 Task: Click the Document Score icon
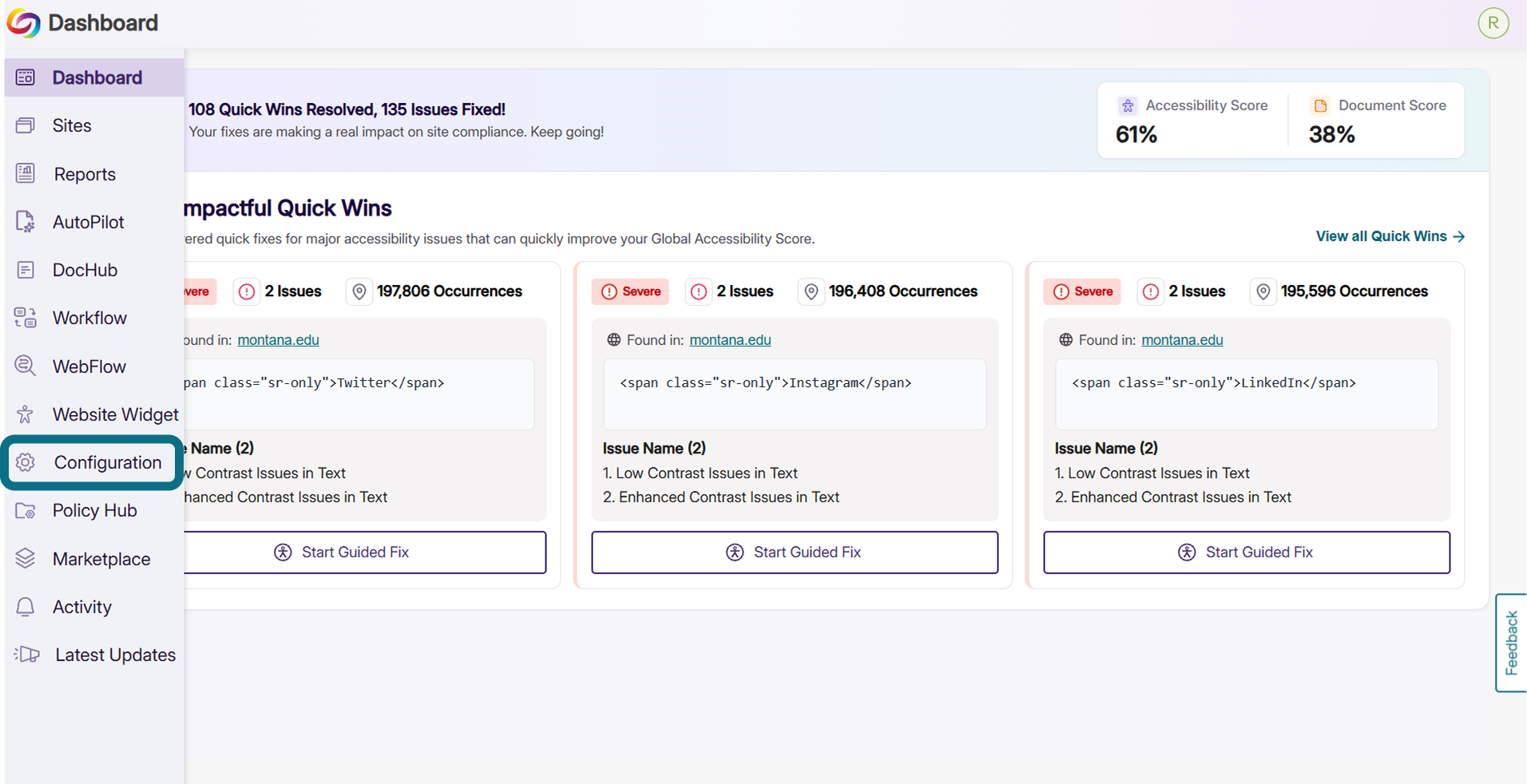pyautogui.click(x=1321, y=105)
